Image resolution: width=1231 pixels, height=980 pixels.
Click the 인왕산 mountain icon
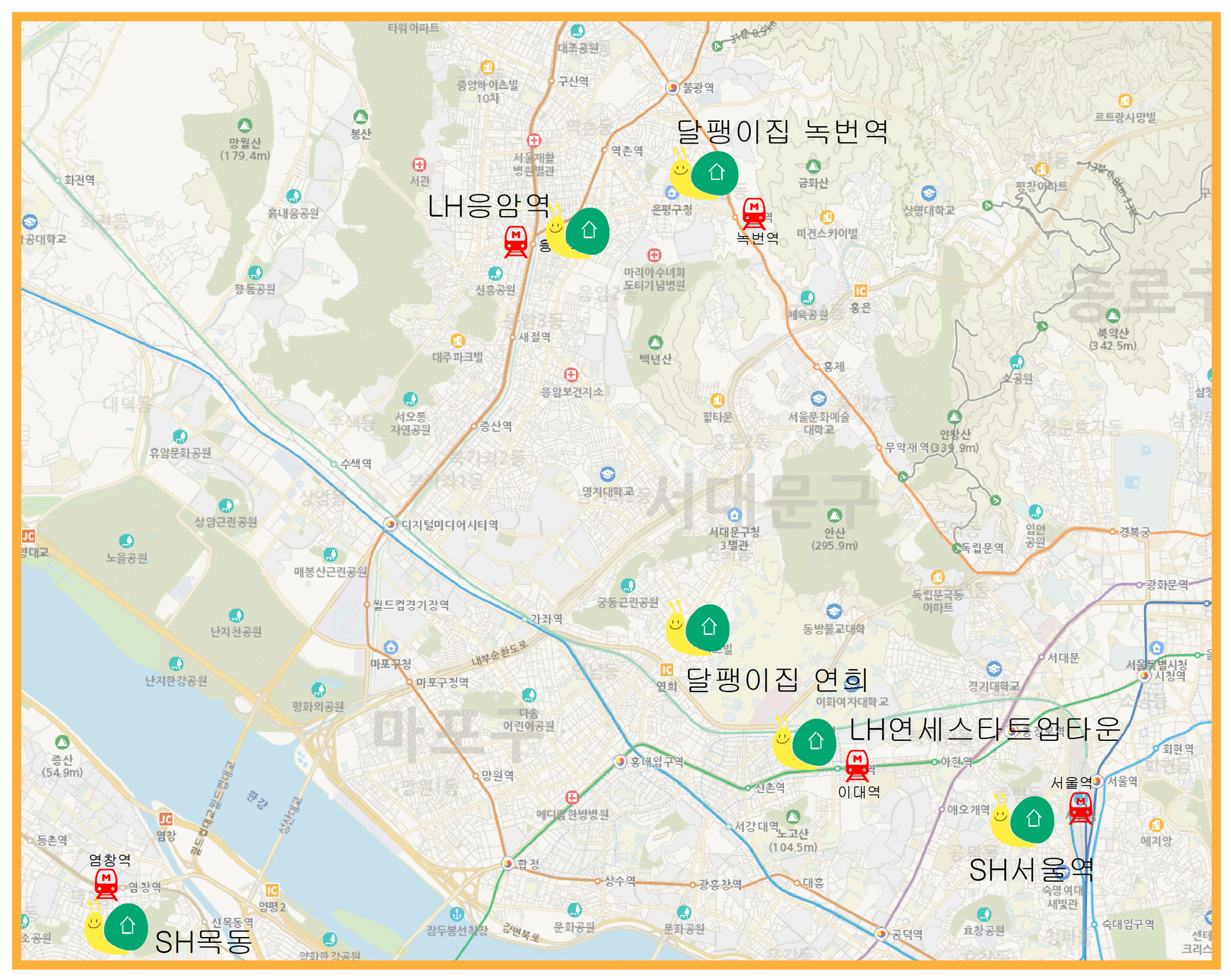(955, 417)
